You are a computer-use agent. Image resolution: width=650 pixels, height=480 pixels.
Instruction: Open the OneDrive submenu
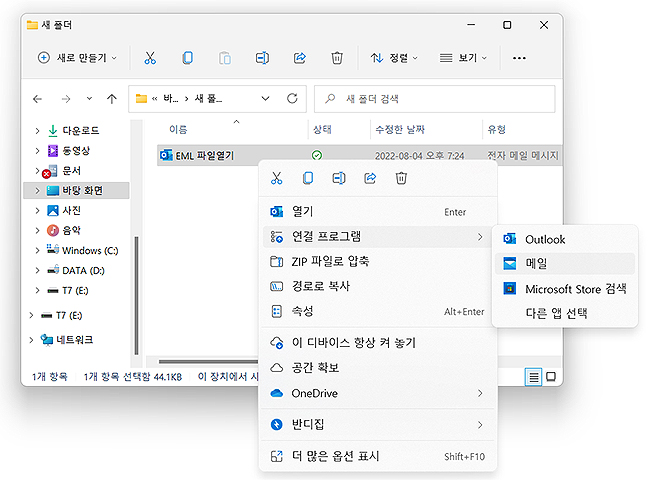[378, 393]
